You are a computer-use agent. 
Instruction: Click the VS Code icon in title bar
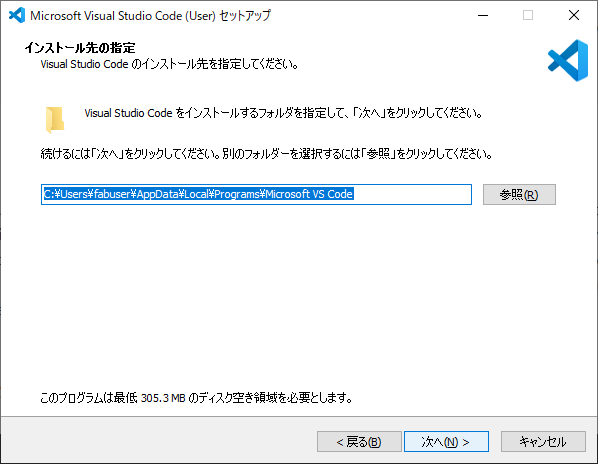pos(17,15)
